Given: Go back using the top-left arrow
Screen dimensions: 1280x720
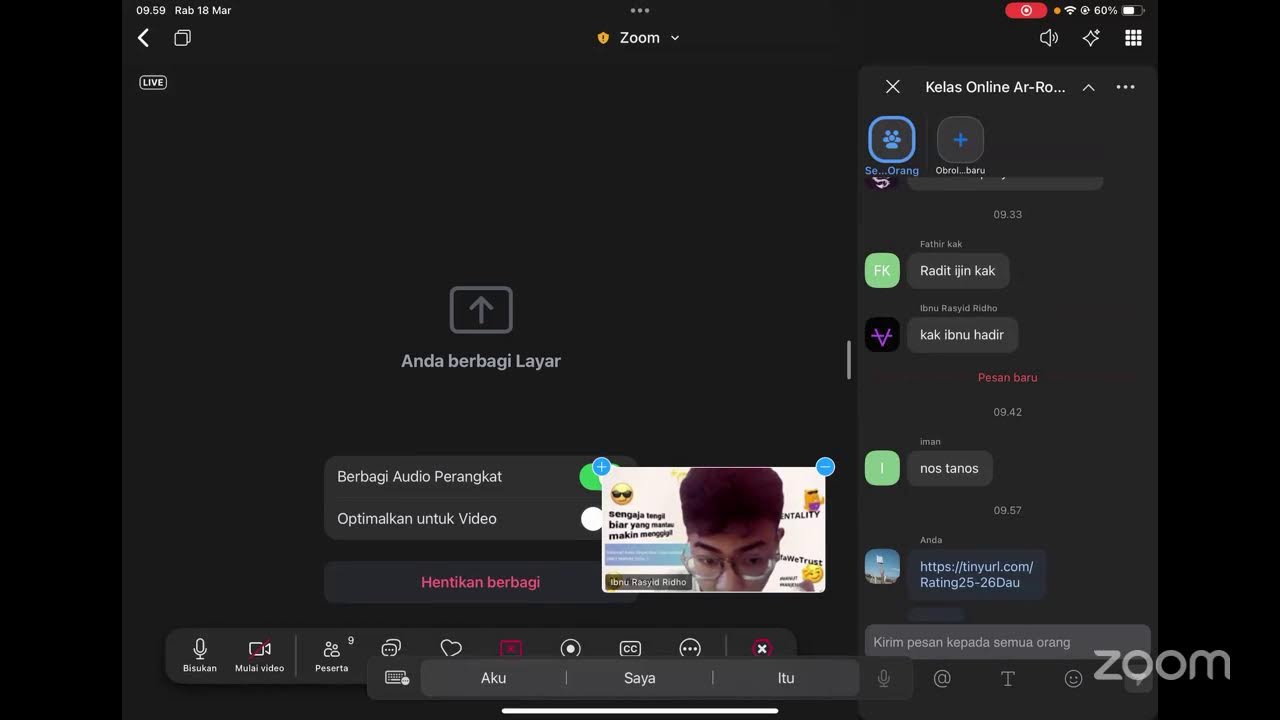Looking at the screenshot, I should click(143, 38).
